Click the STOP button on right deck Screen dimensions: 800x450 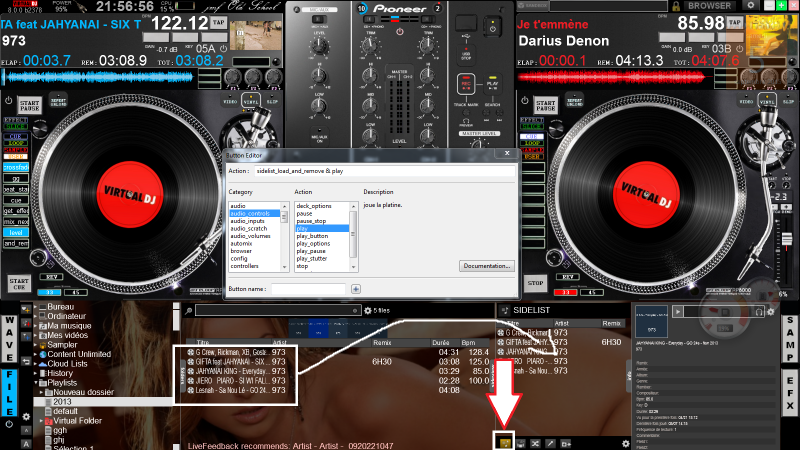[535, 282]
